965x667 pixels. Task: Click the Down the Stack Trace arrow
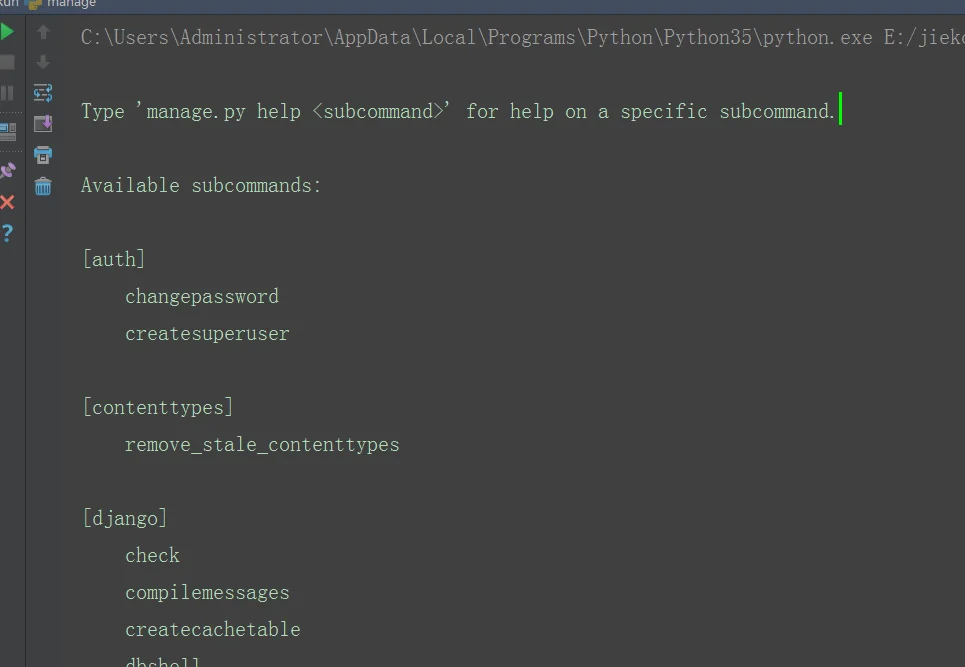(x=43, y=62)
